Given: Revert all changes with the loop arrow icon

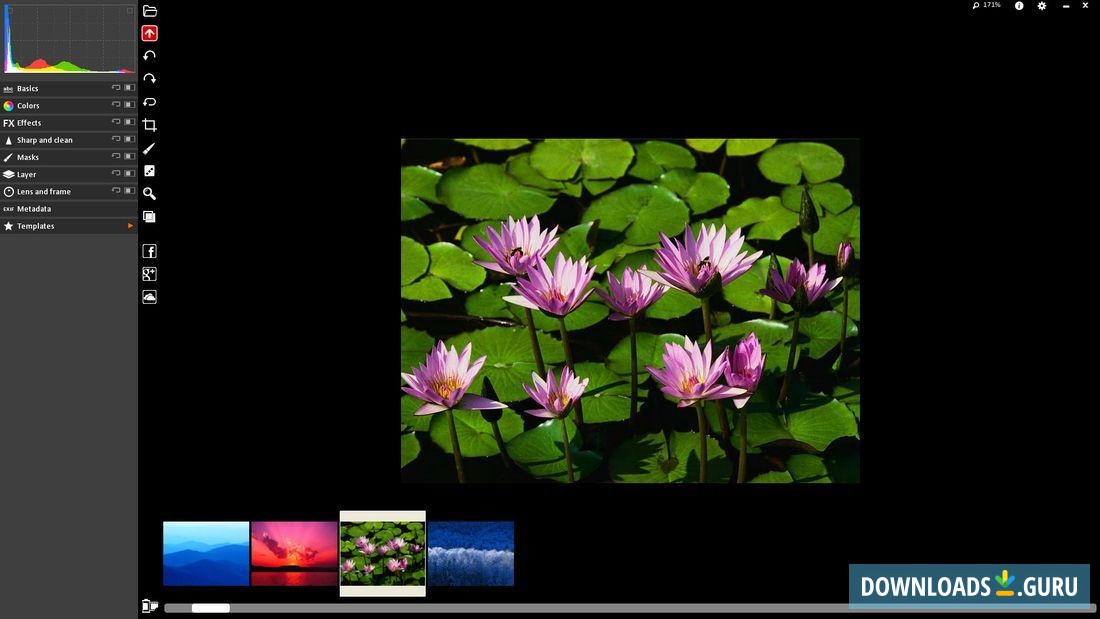Looking at the screenshot, I should tap(149, 102).
